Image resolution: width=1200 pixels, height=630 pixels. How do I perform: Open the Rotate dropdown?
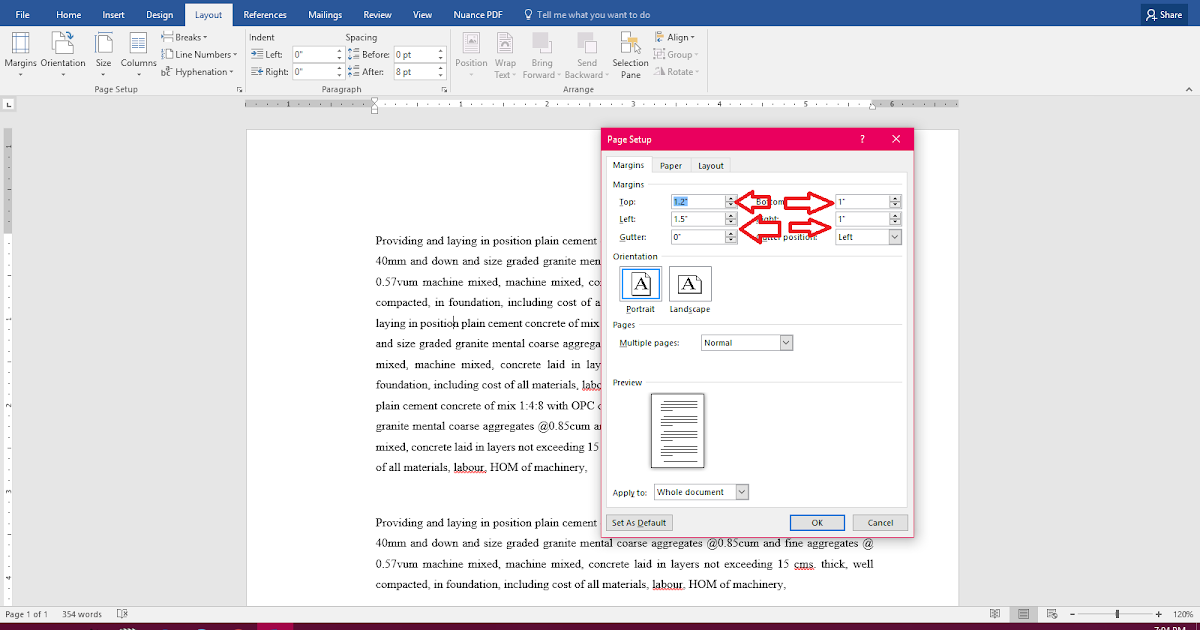(x=677, y=71)
